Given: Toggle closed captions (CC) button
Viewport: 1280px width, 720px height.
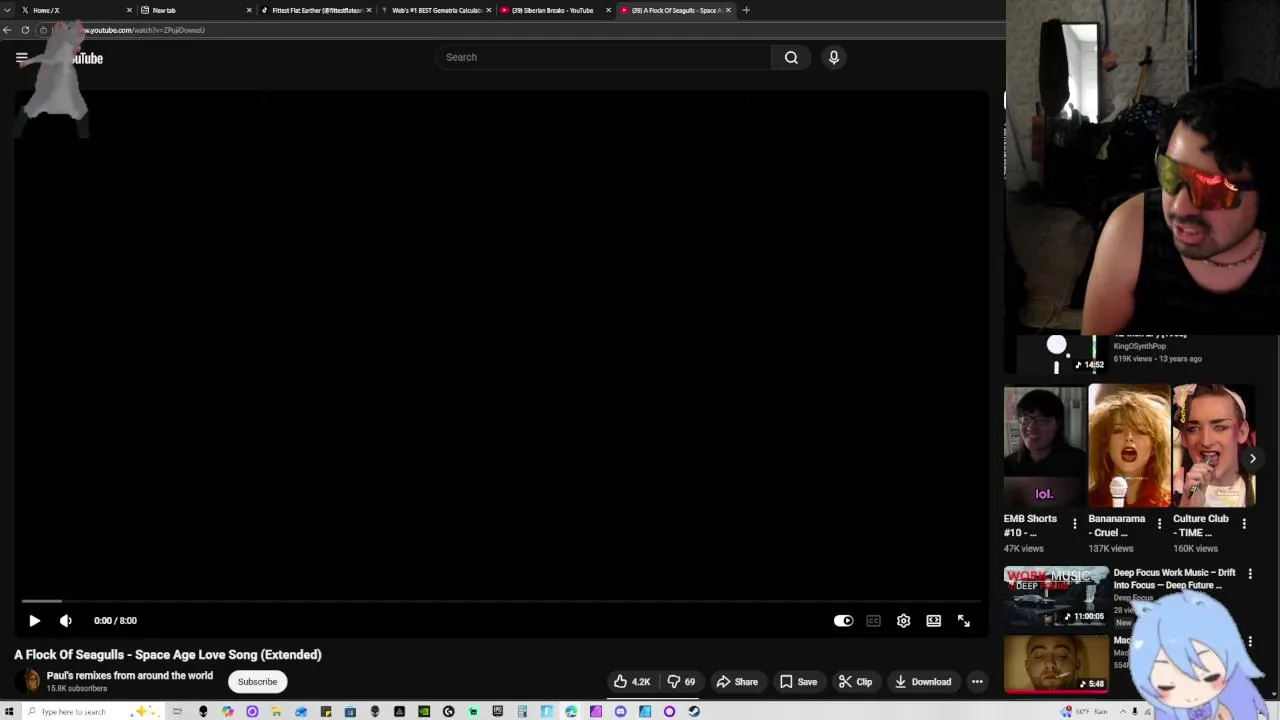Looking at the screenshot, I should (x=873, y=621).
